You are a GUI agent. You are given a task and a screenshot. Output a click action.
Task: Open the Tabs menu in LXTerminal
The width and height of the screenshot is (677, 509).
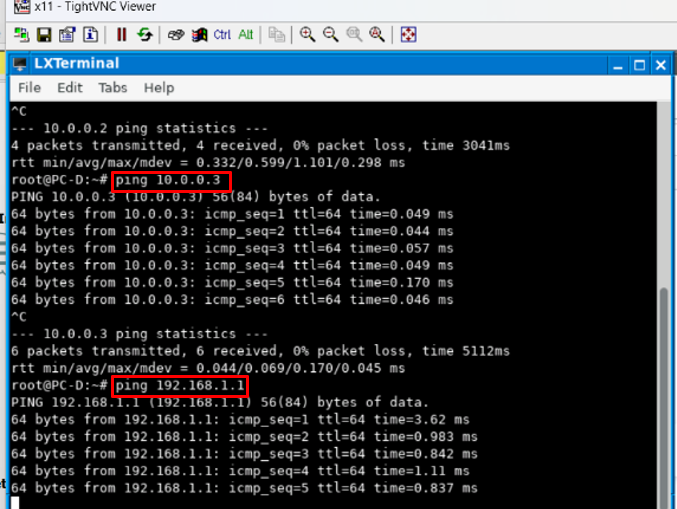tap(112, 88)
